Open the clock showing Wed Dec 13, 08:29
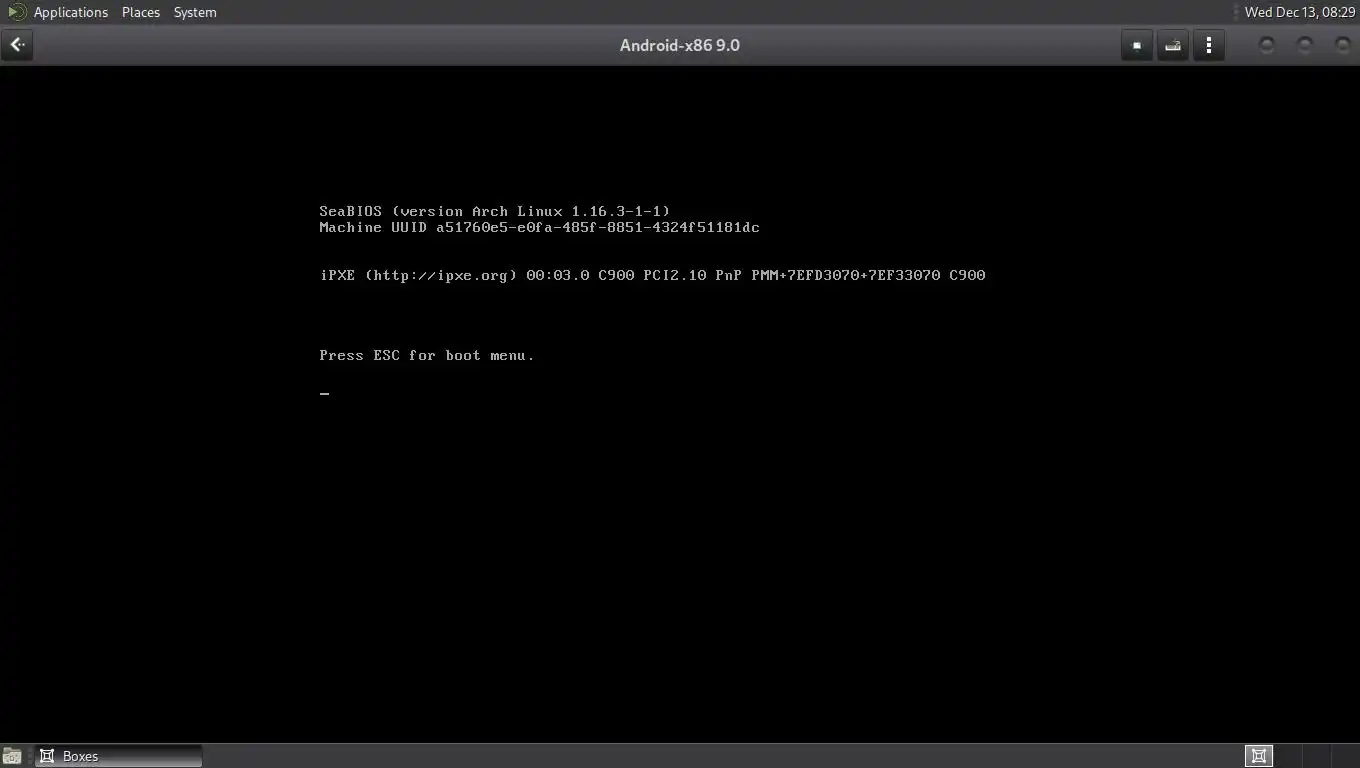 [1300, 12]
